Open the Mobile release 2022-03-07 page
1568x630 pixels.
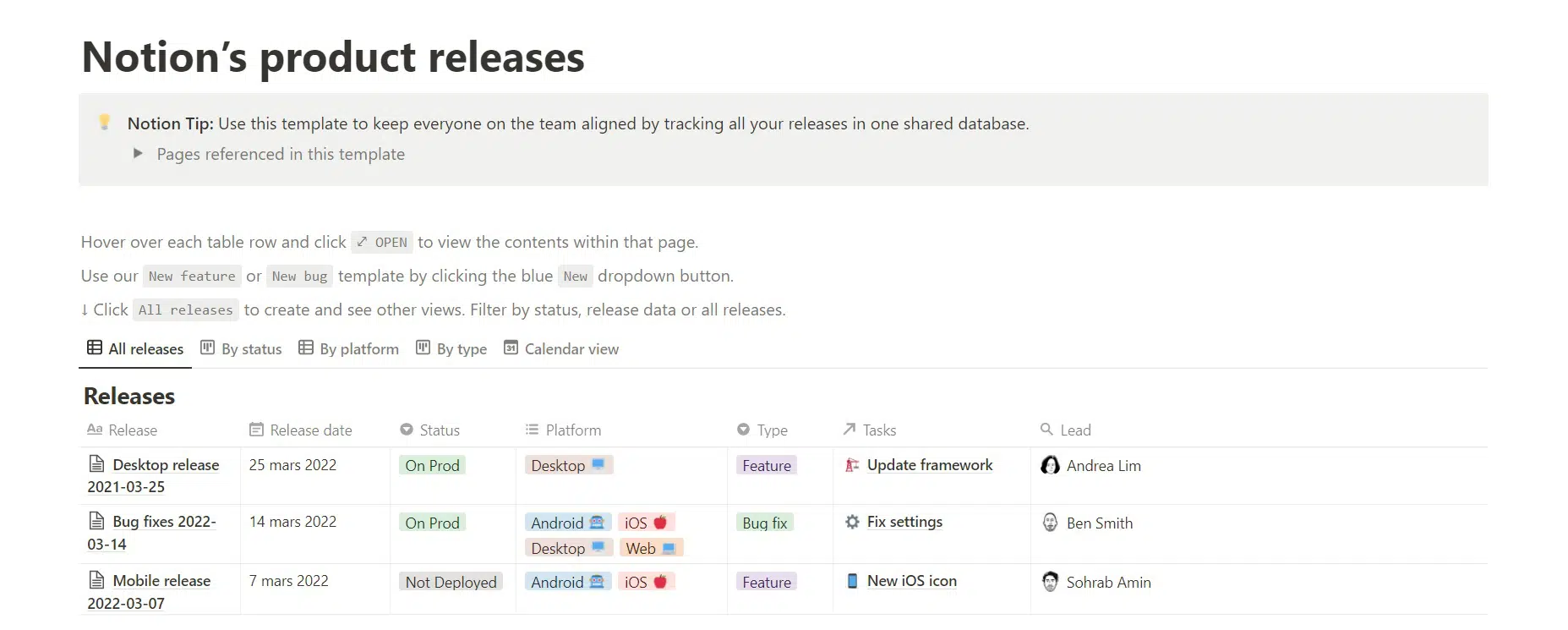point(161,581)
